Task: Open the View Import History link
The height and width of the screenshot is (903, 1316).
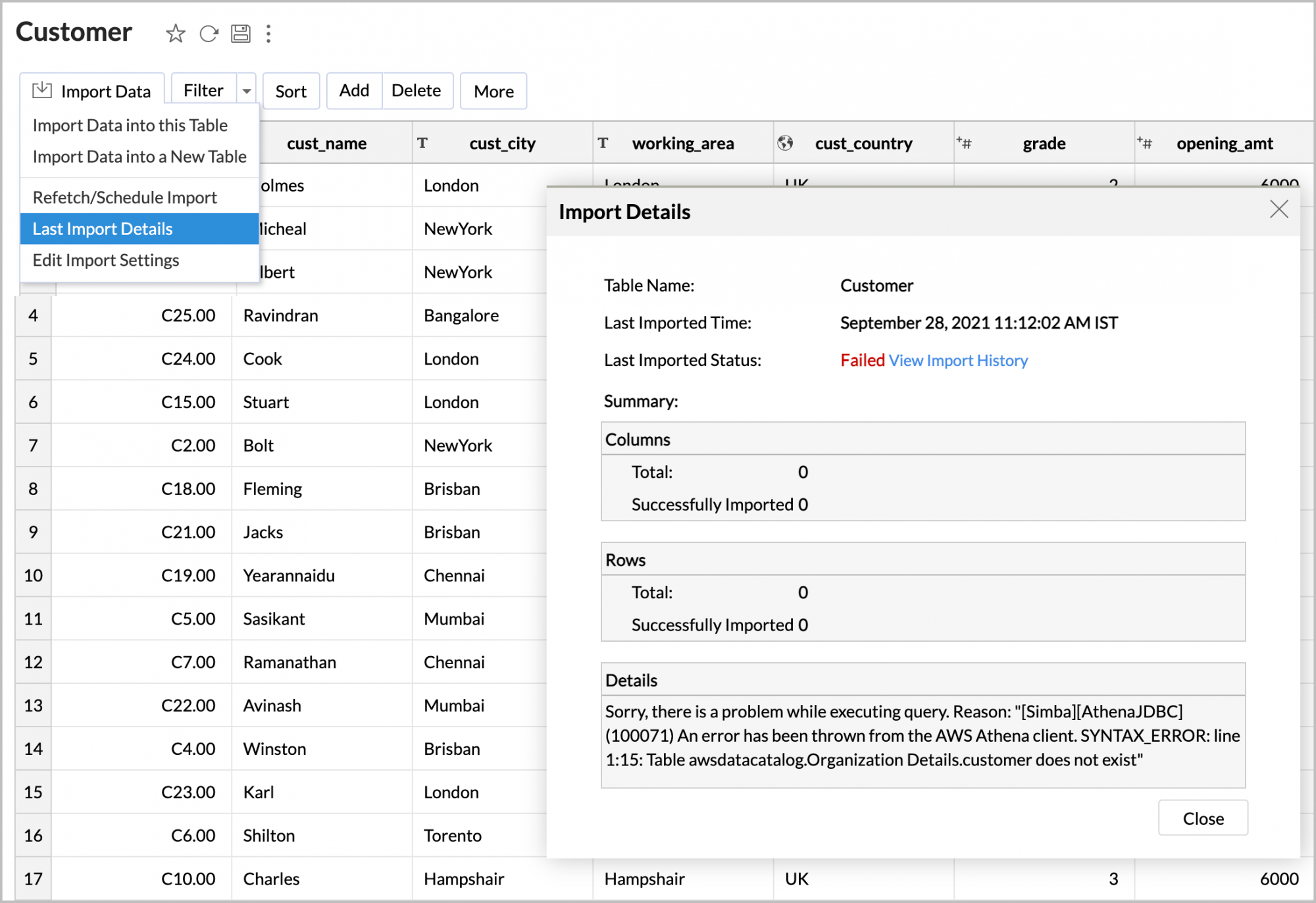Action: pyautogui.click(x=958, y=360)
